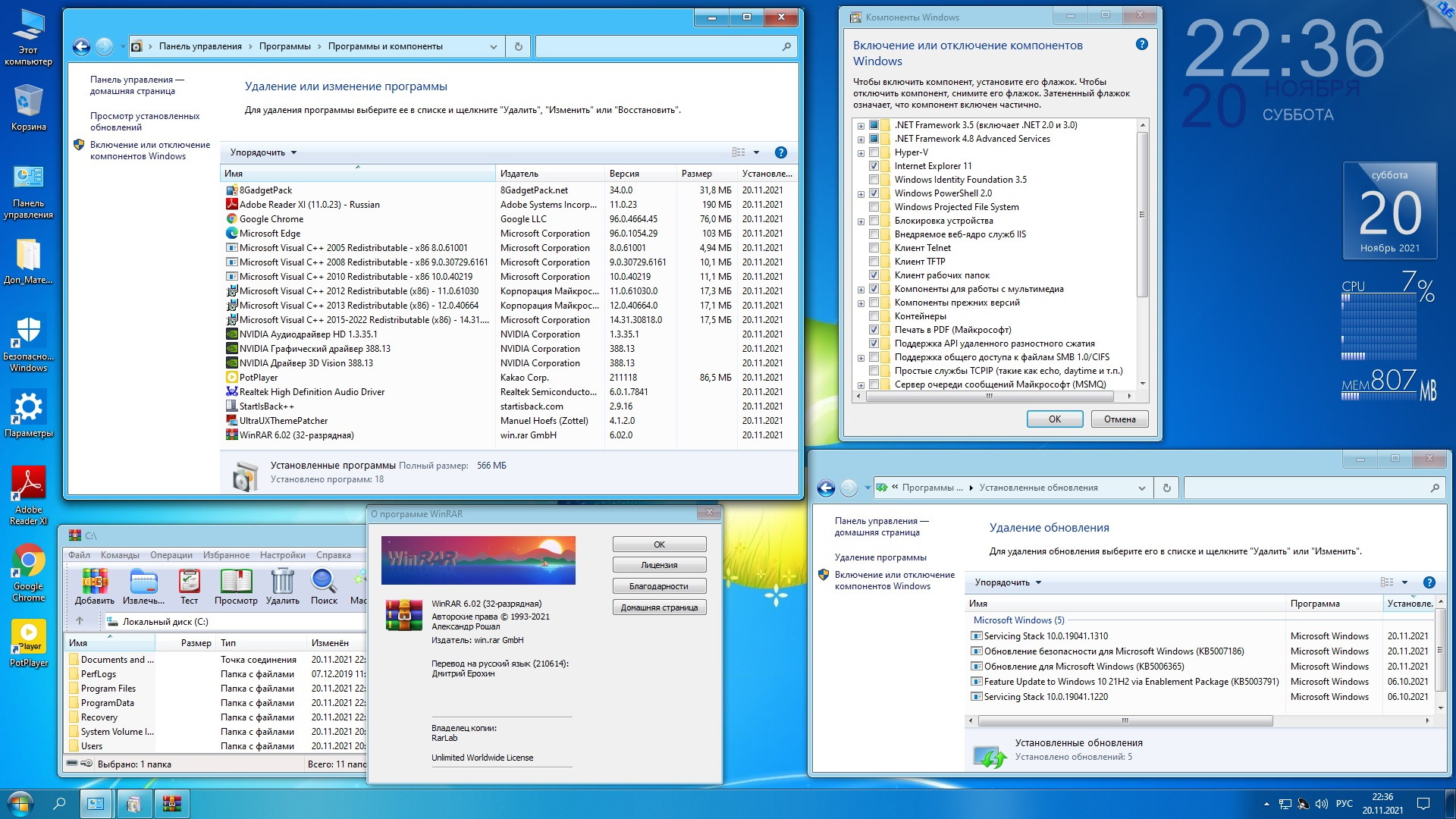The height and width of the screenshot is (819, 1456).
Task: Click Отмена button in Windows components dialog
Action: click(x=1116, y=419)
